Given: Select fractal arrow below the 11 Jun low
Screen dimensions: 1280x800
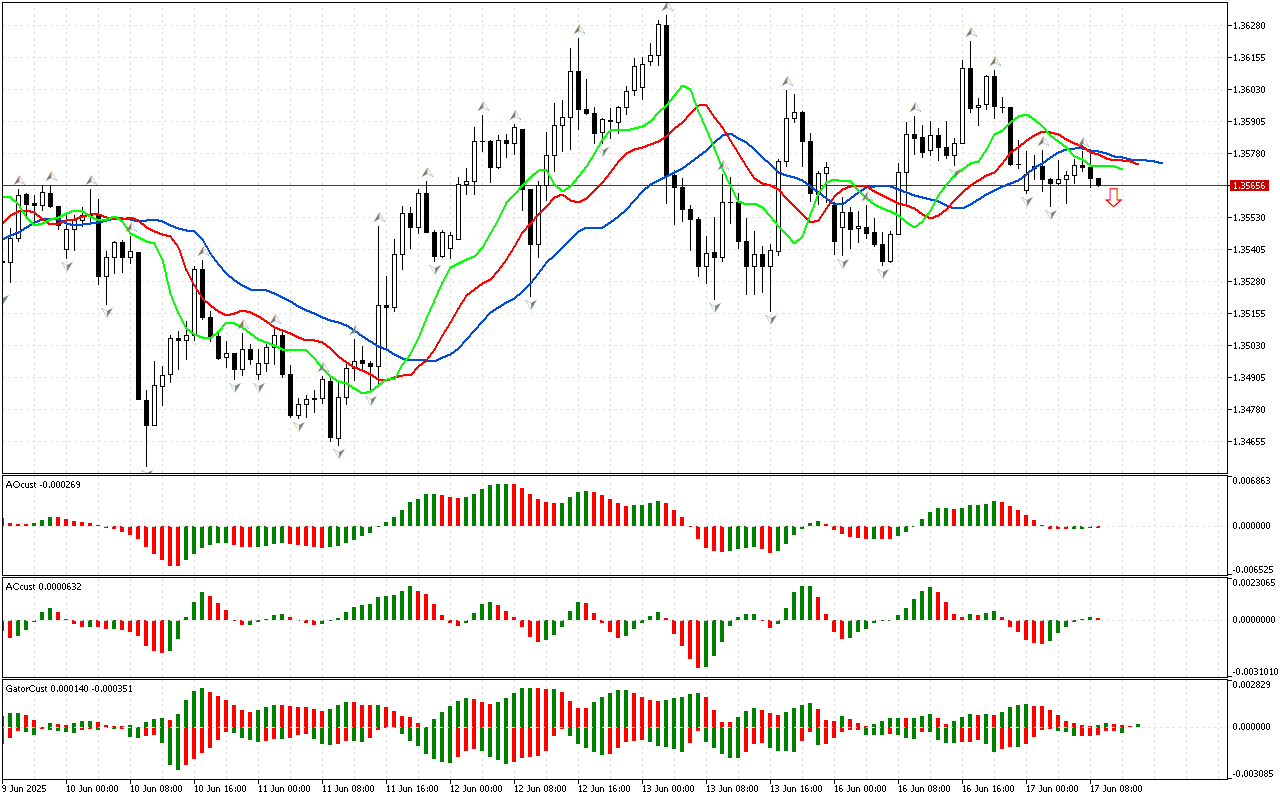Looking at the screenshot, I should tap(338, 453).
